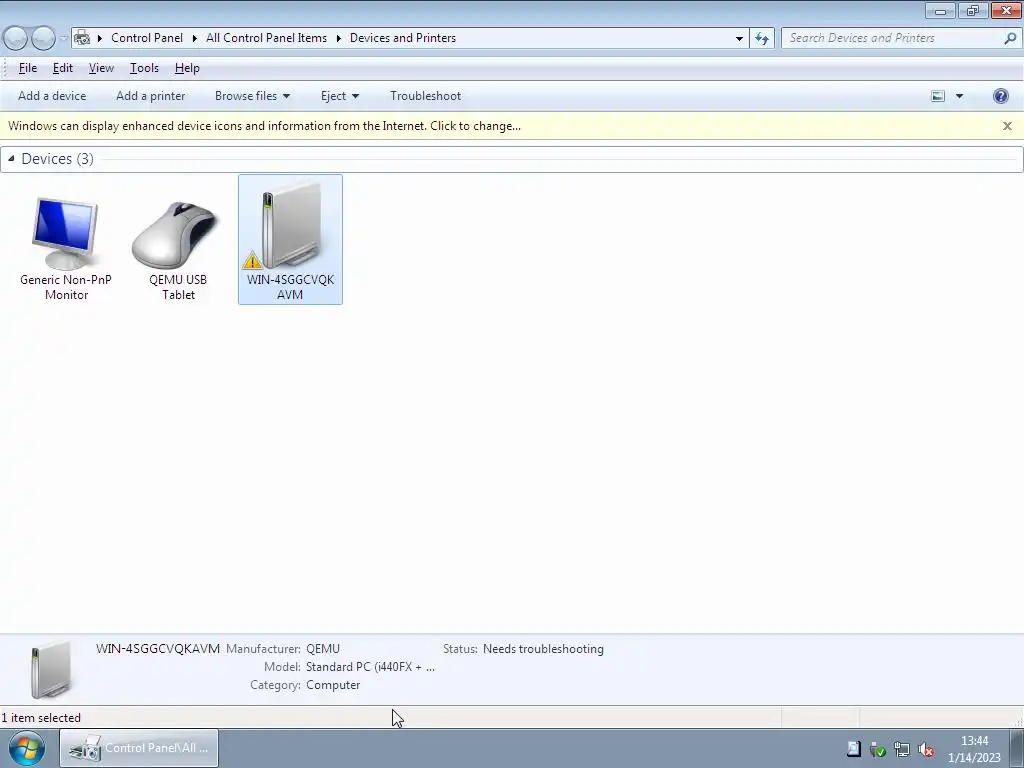Open the address bar history dropdown

[739, 39]
